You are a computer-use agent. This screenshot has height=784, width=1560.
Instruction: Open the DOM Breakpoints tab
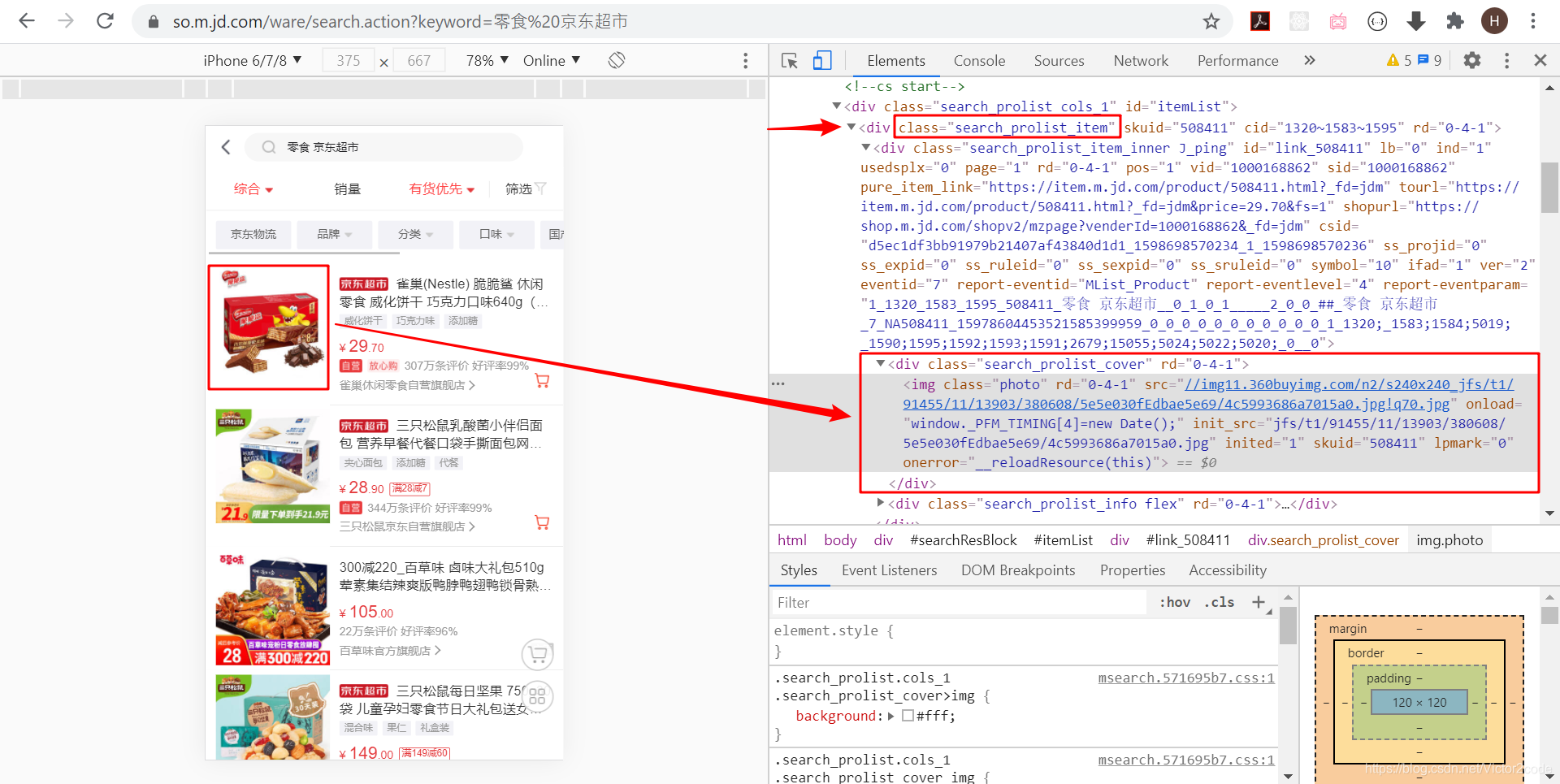click(1018, 570)
